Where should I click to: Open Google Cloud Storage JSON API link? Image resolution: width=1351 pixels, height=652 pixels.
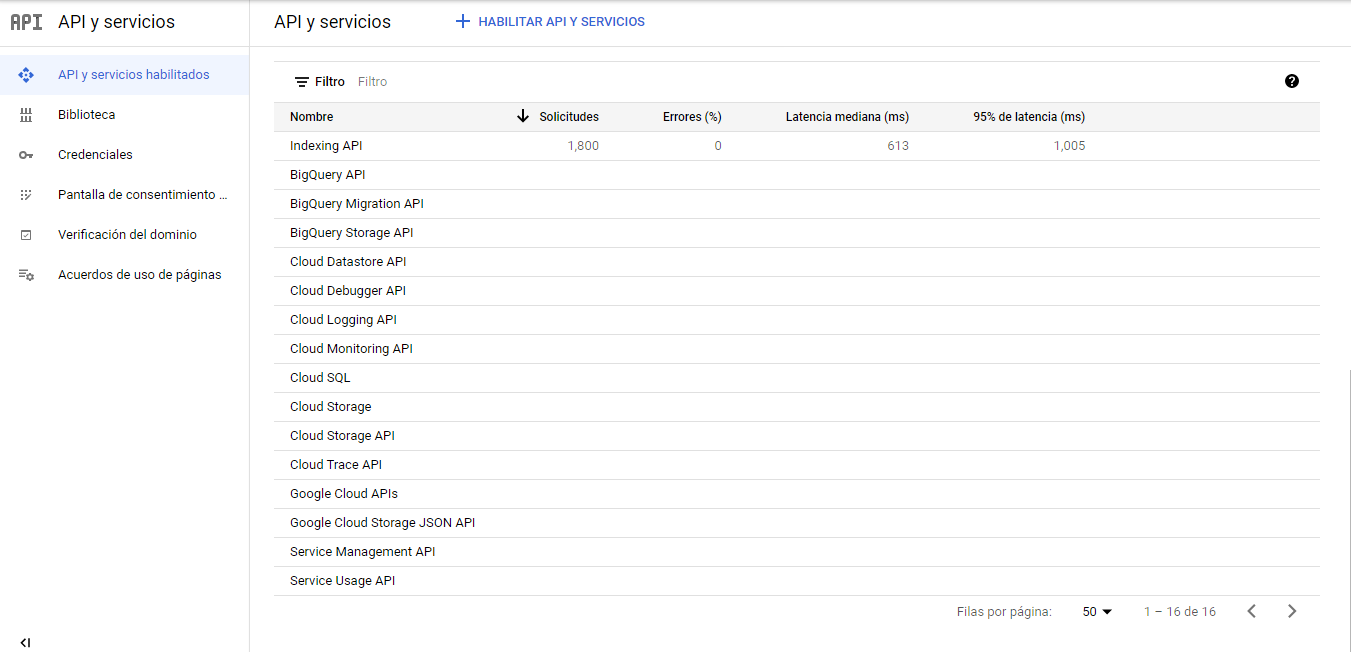(383, 523)
